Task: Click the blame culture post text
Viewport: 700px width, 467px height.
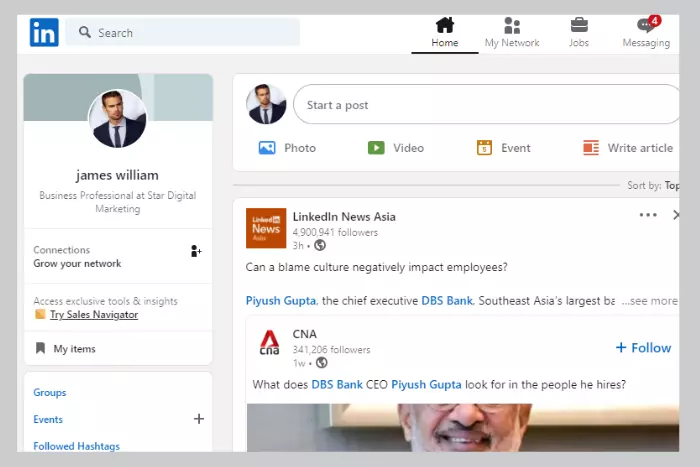Action: [x=376, y=267]
